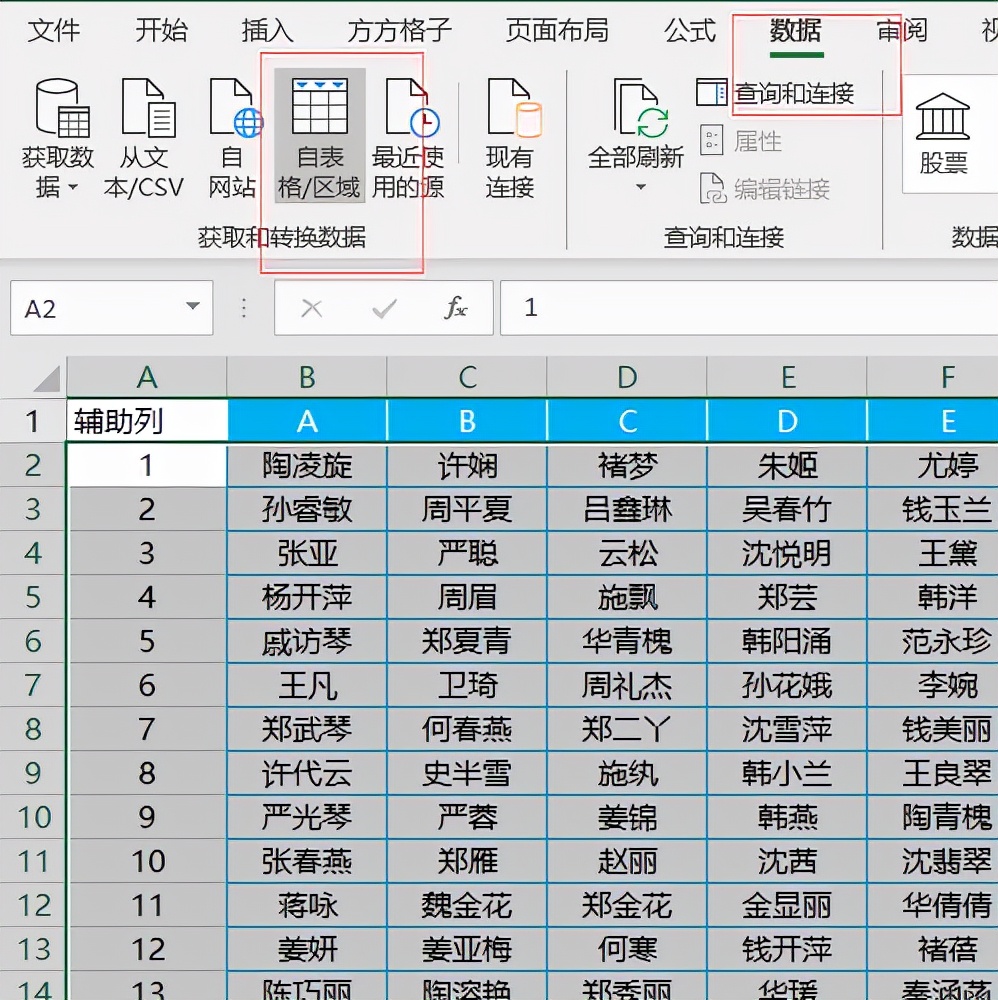The width and height of the screenshot is (998, 1000).
Task: Click cell containing 陶凌旋
Action: [307, 465]
